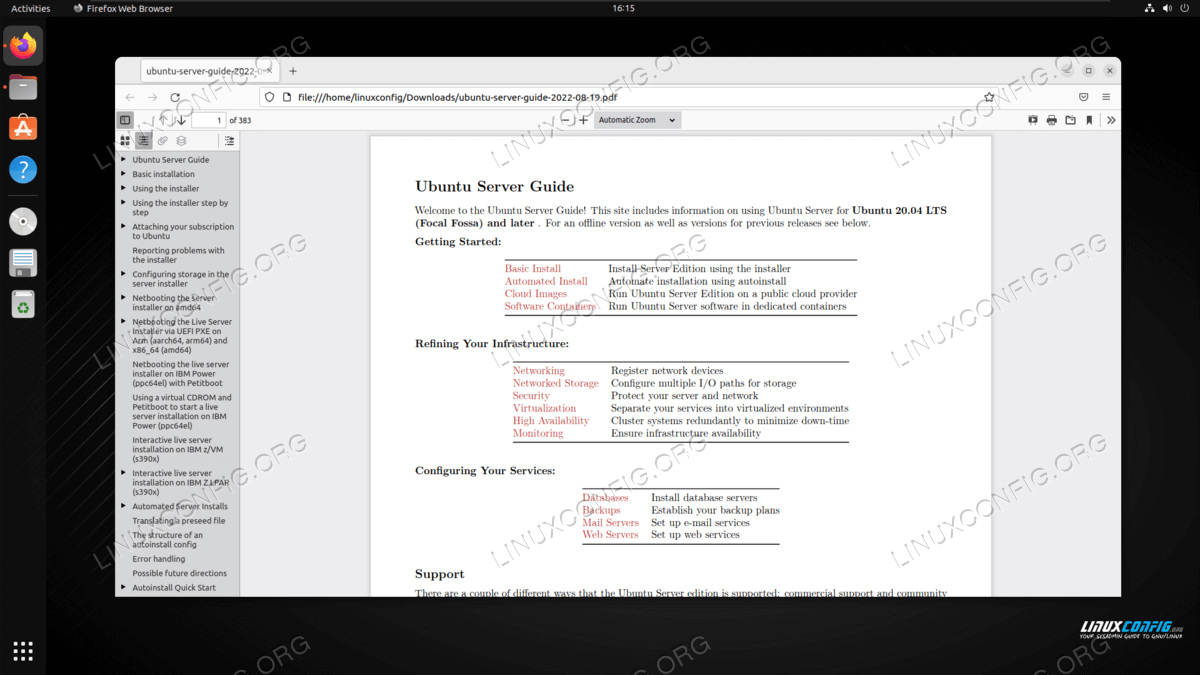The height and width of the screenshot is (675, 1200).
Task: Follow the Software Containers link
Action: (550, 307)
